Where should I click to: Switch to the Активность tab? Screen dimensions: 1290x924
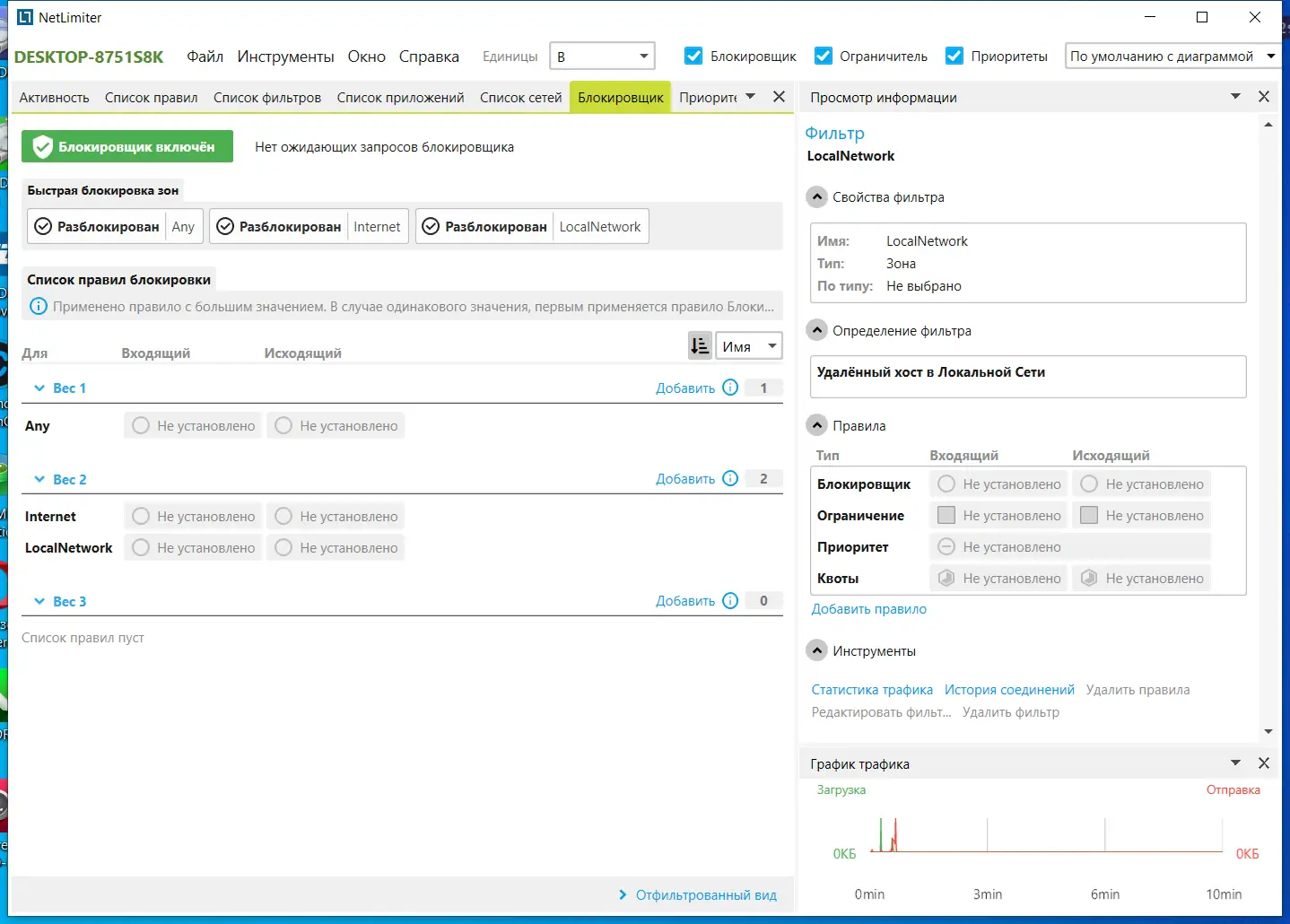(x=54, y=97)
